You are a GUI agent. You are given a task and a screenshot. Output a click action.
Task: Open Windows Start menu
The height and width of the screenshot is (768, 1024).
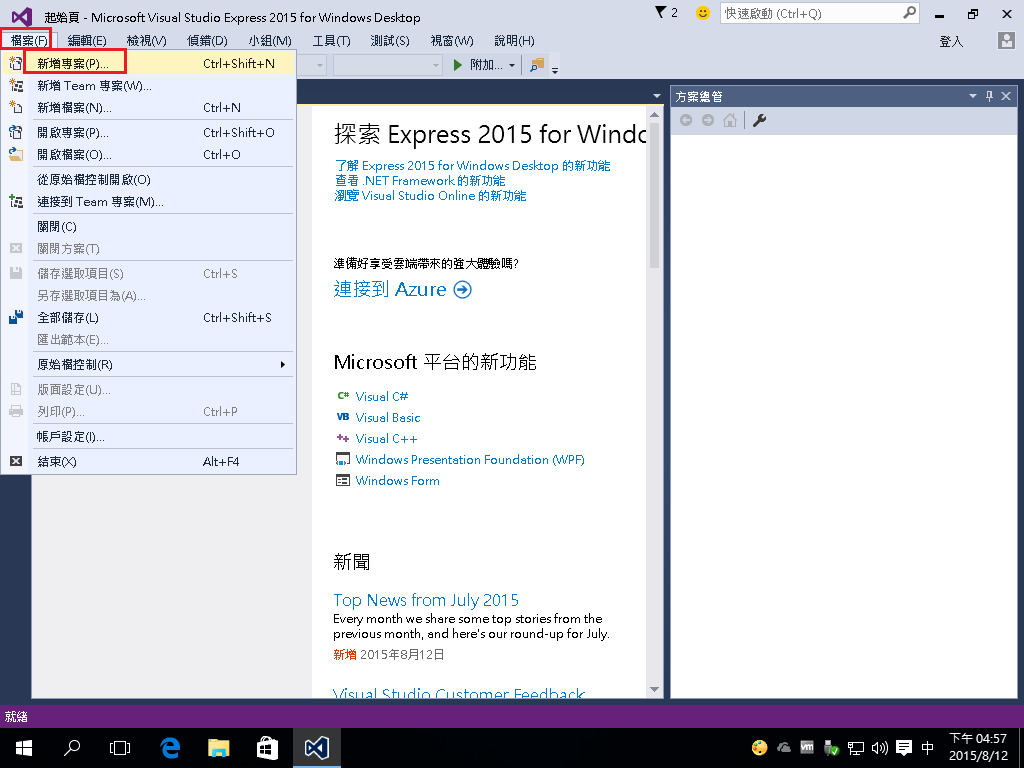click(x=24, y=748)
